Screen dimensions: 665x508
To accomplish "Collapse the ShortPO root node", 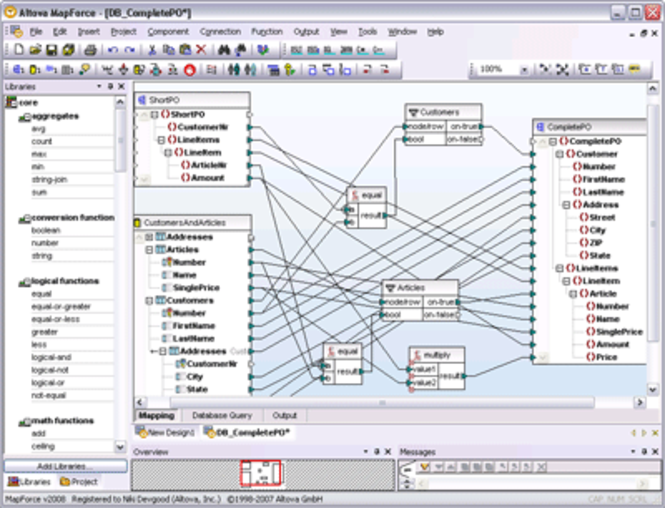I will click(x=155, y=114).
